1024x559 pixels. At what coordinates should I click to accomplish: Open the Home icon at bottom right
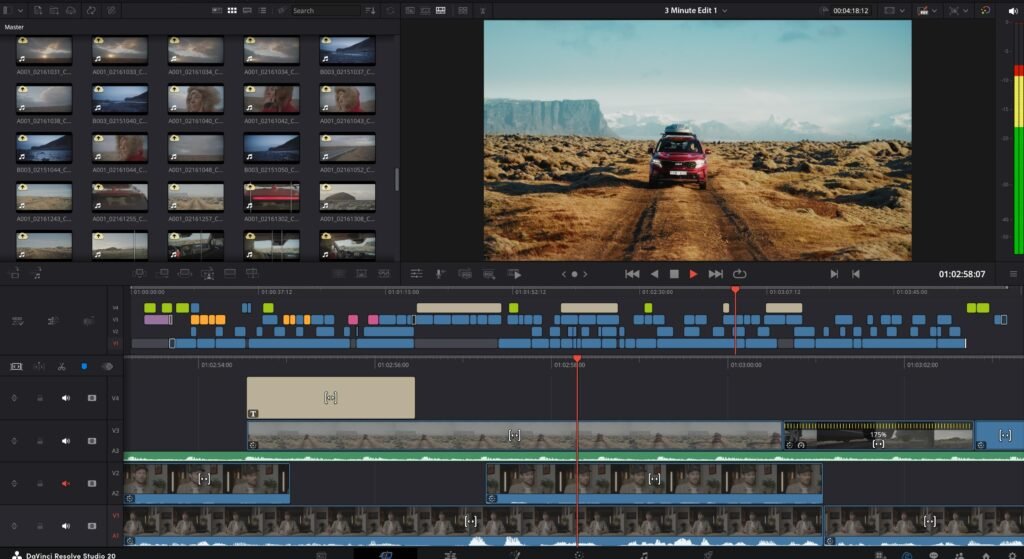click(x=986, y=555)
